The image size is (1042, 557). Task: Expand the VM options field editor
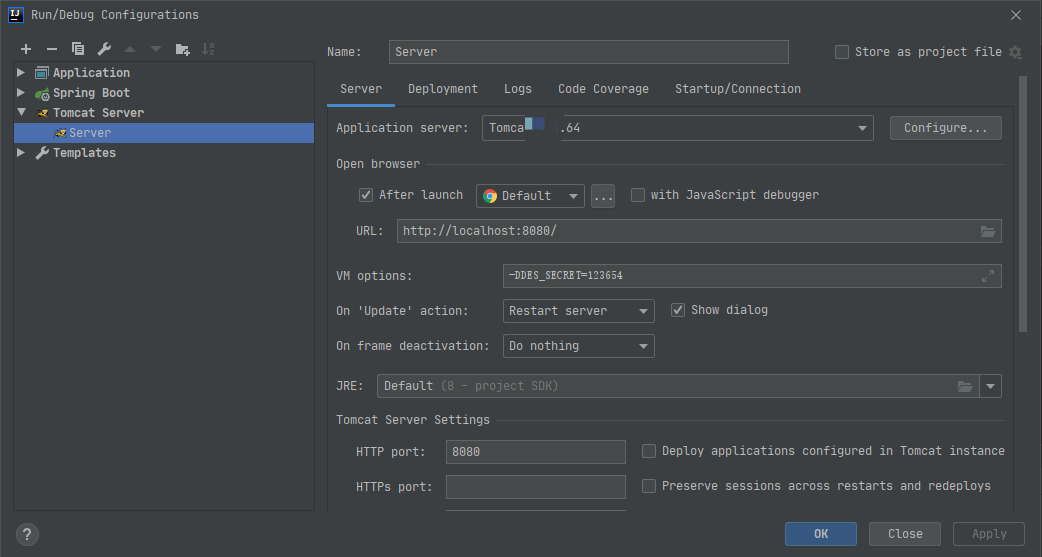988,276
